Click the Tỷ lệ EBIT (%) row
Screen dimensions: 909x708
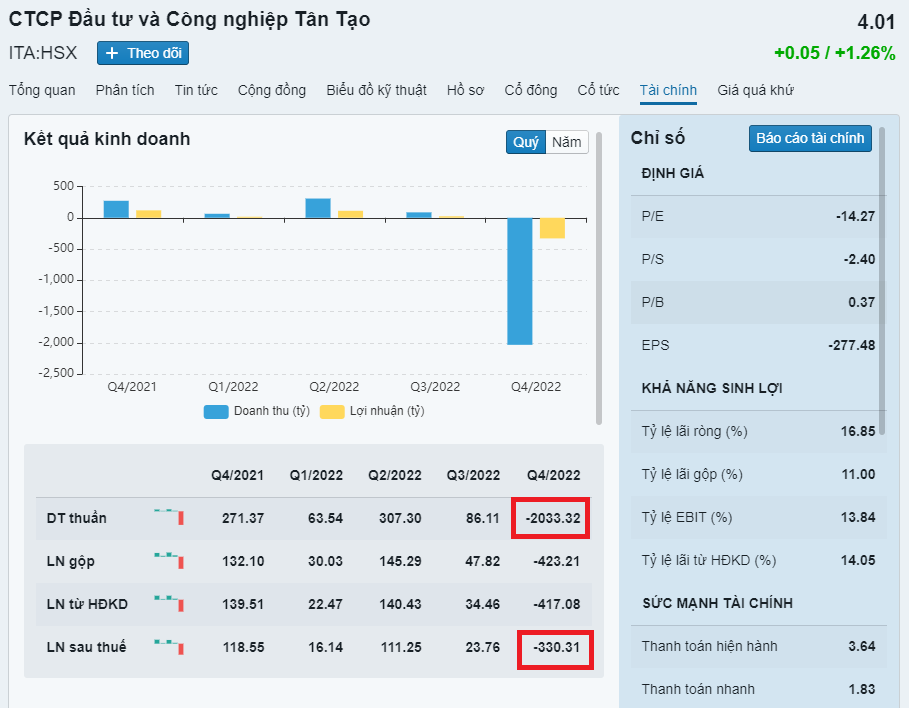point(758,518)
